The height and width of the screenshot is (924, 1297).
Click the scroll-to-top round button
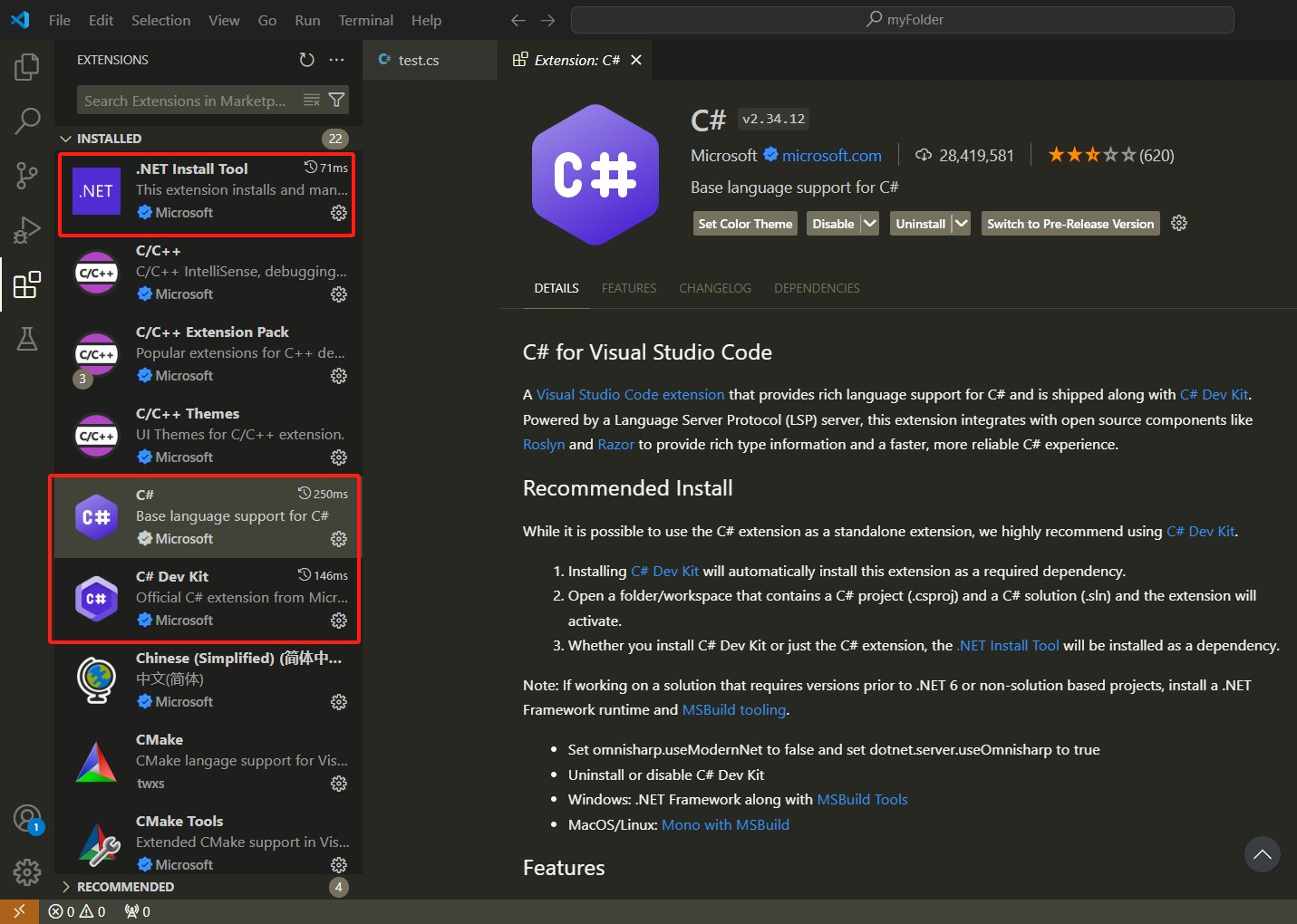click(x=1263, y=853)
